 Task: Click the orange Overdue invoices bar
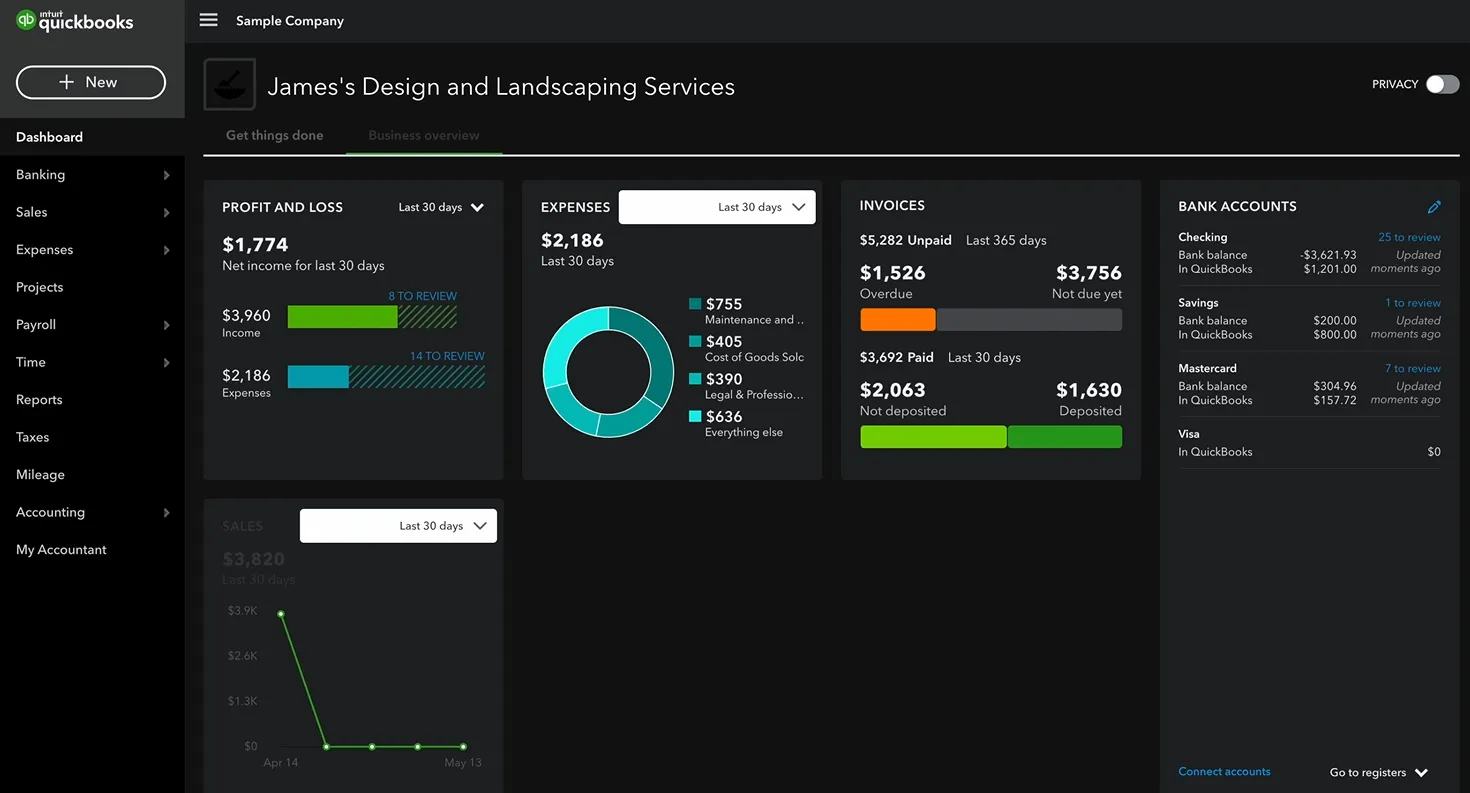pos(898,320)
